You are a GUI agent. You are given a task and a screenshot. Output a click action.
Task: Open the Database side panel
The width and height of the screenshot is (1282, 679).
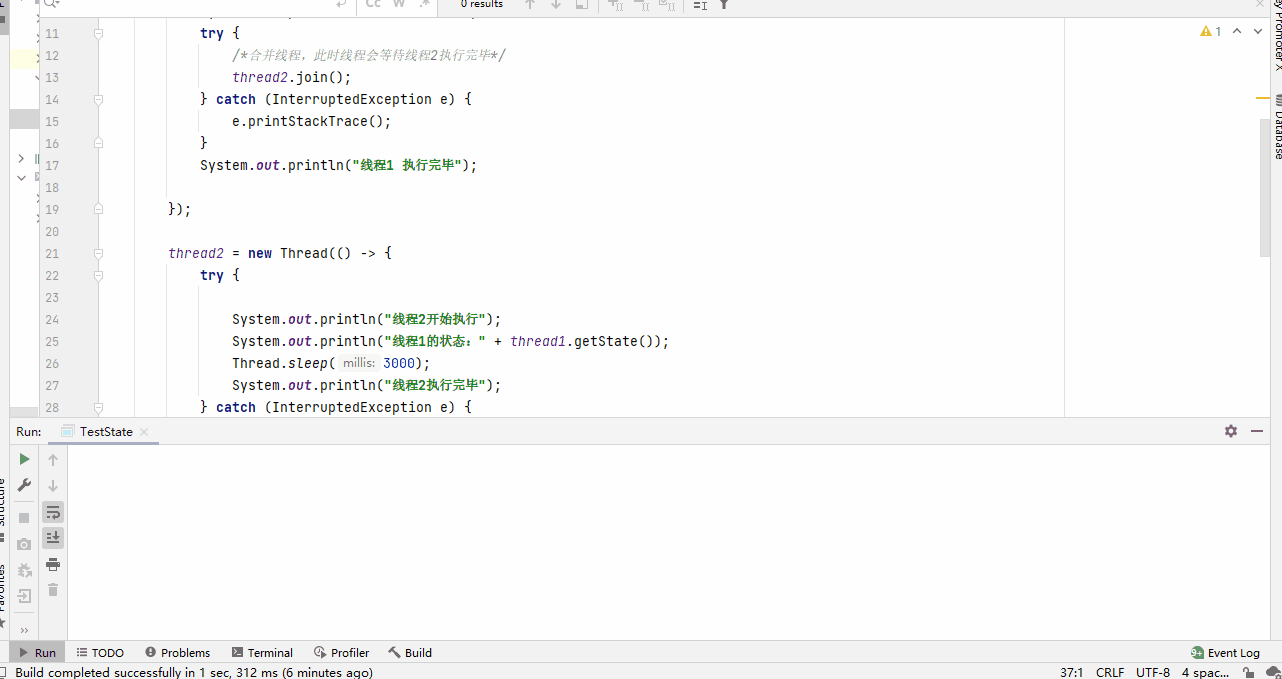tap(1277, 127)
